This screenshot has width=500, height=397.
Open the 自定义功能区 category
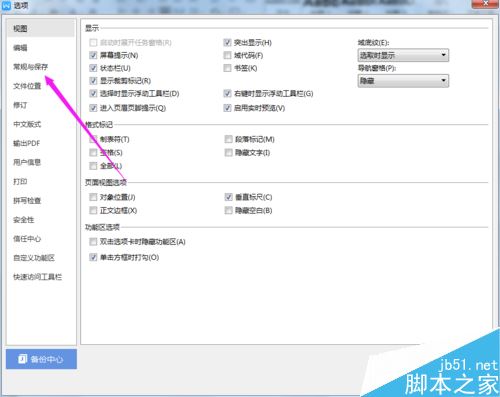(x=34, y=258)
